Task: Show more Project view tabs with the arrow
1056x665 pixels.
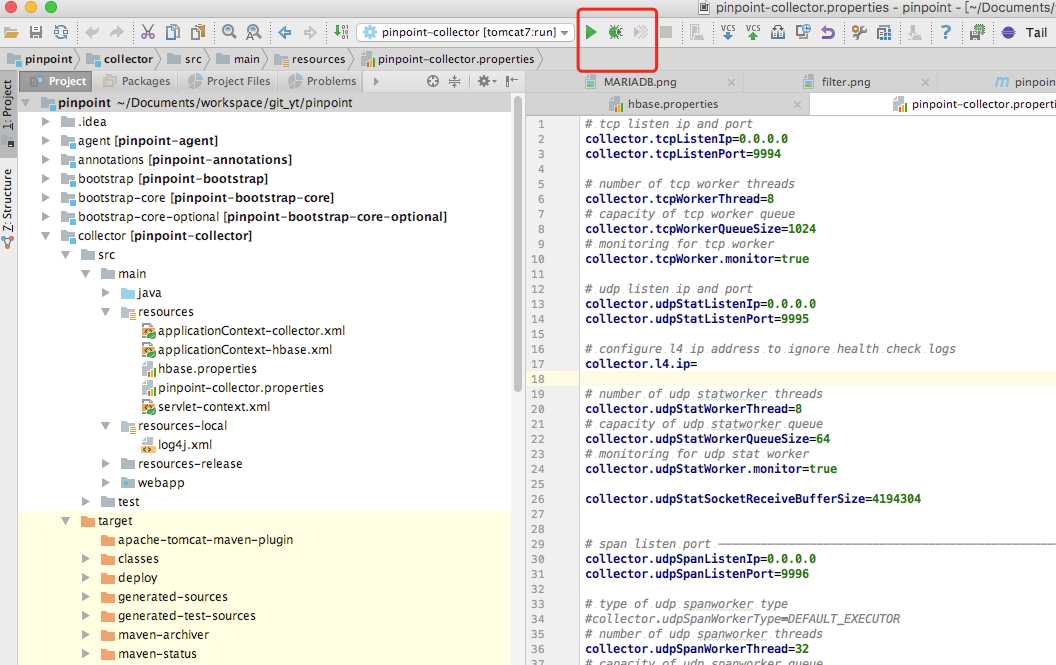Action: point(376,82)
